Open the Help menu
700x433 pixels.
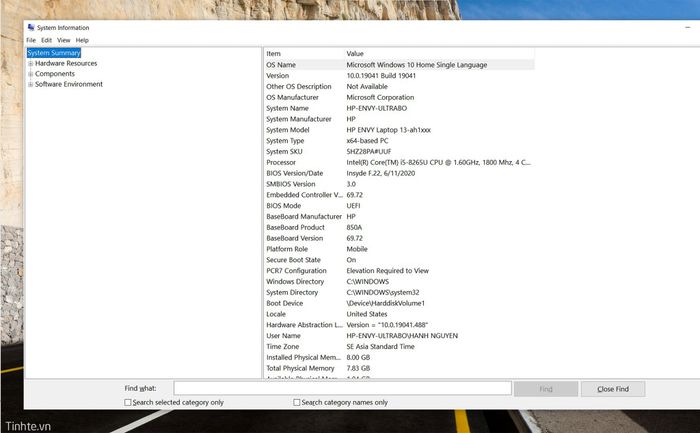pyautogui.click(x=82, y=40)
